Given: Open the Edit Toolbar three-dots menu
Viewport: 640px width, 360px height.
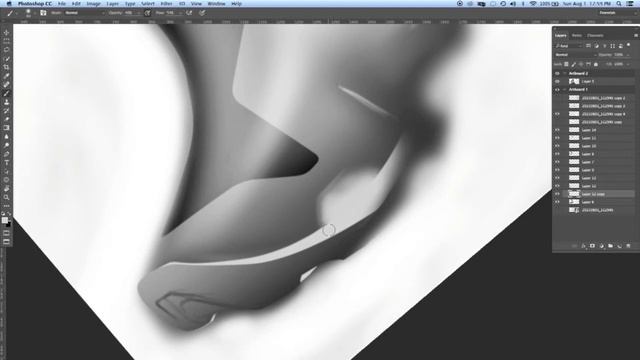Looking at the screenshot, I should 6,206.
